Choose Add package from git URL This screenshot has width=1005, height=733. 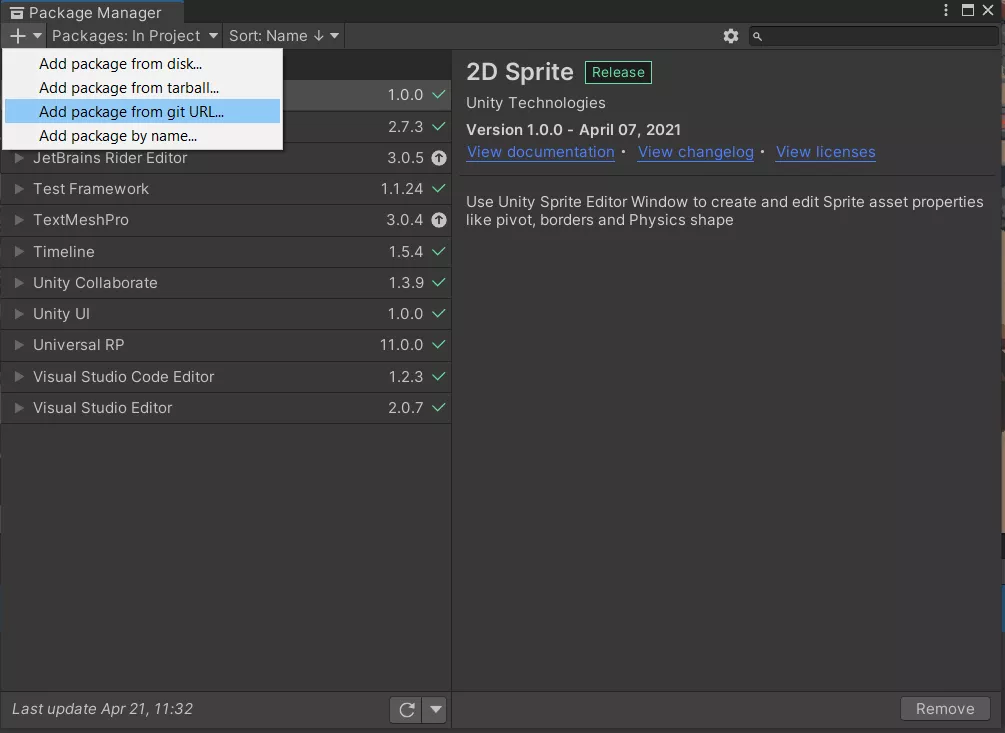[131, 112]
